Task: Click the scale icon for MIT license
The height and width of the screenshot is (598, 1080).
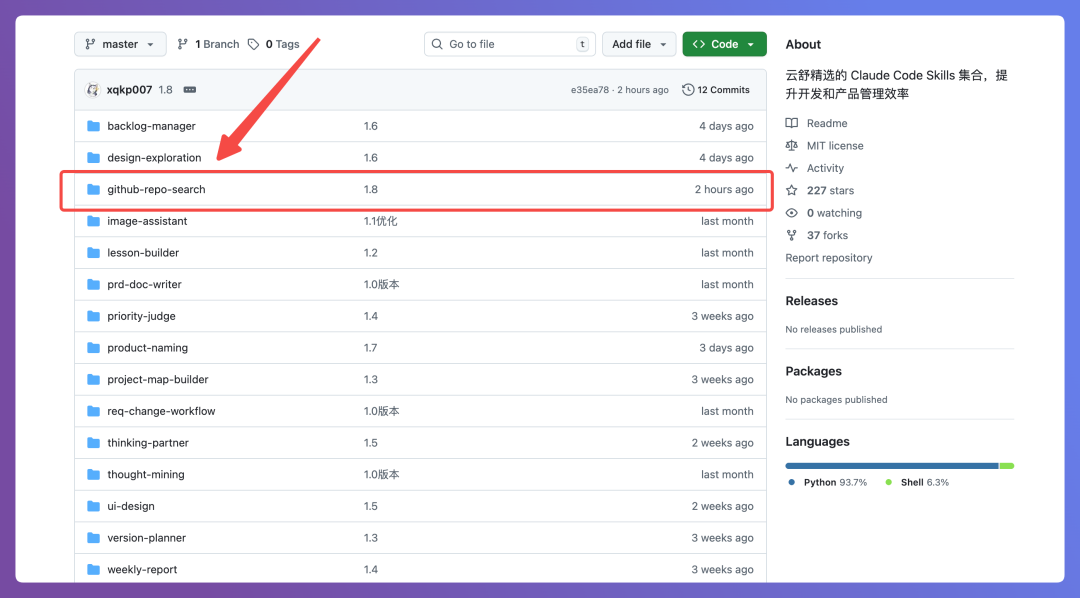Action: pyautogui.click(x=792, y=146)
